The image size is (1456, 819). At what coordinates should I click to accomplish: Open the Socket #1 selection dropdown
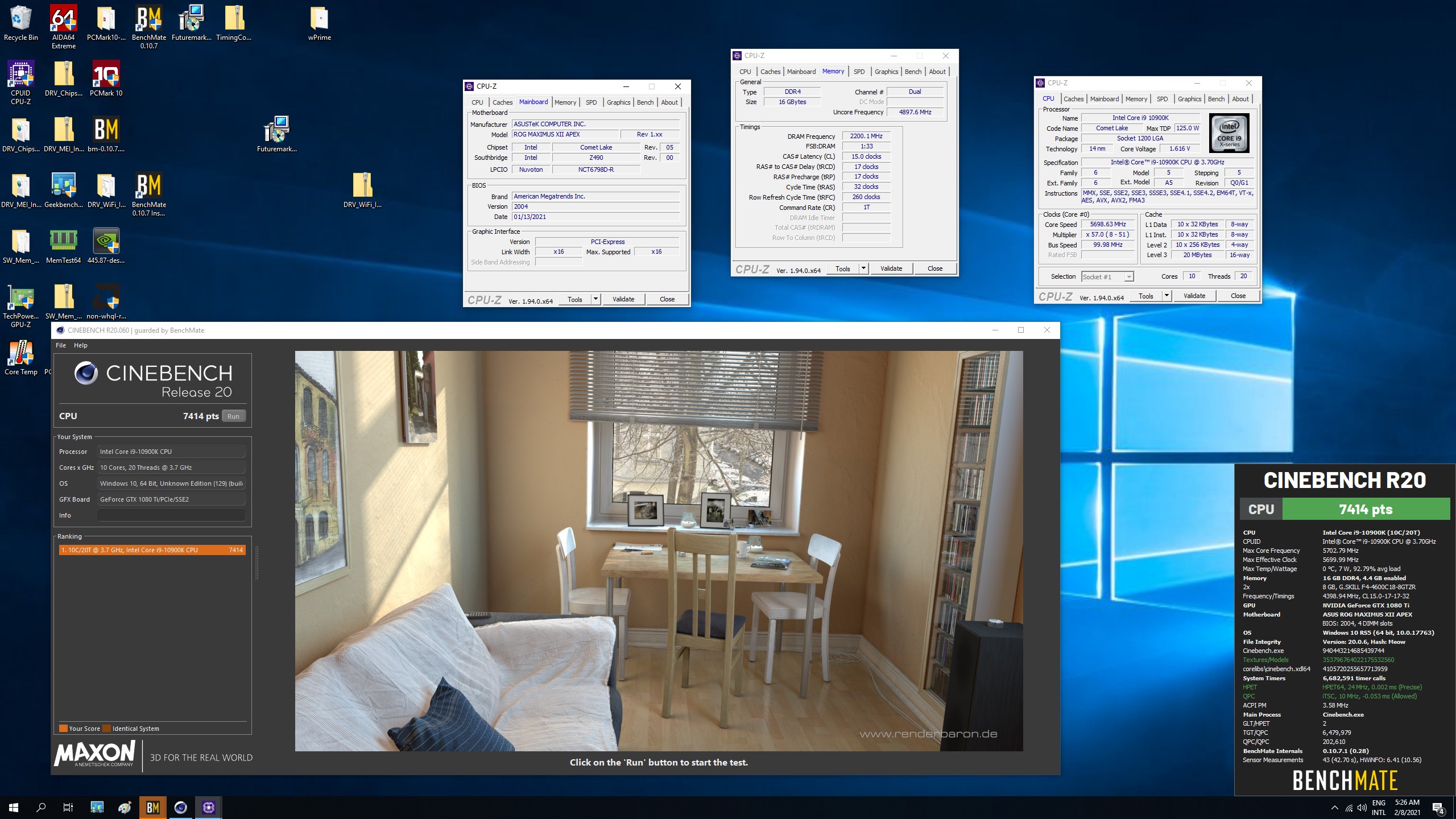point(1107,276)
